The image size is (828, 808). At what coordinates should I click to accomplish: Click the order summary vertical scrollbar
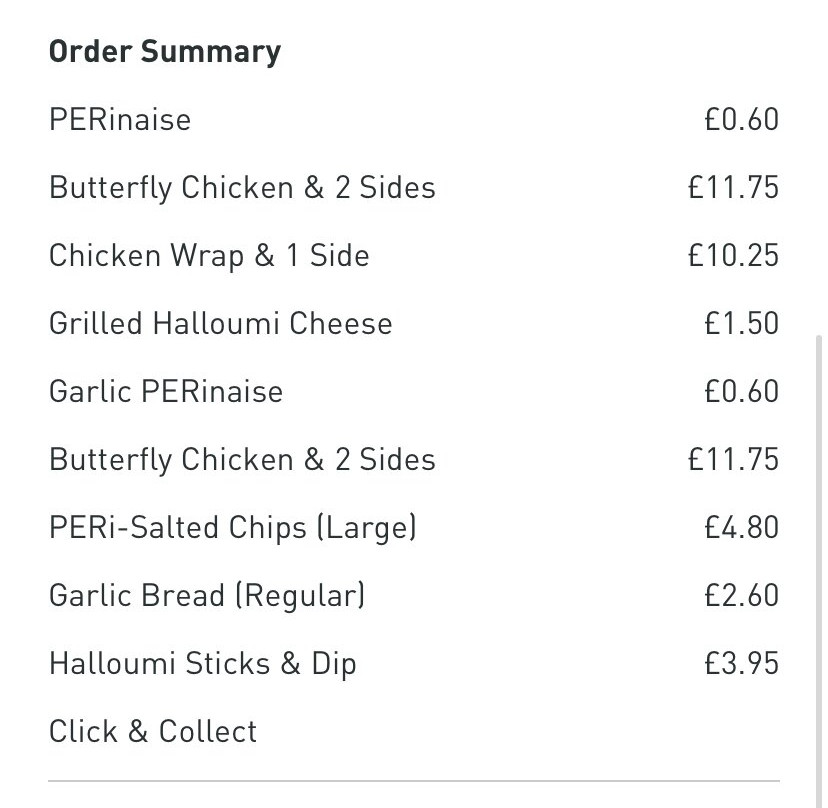pyautogui.click(x=819, y=570)
